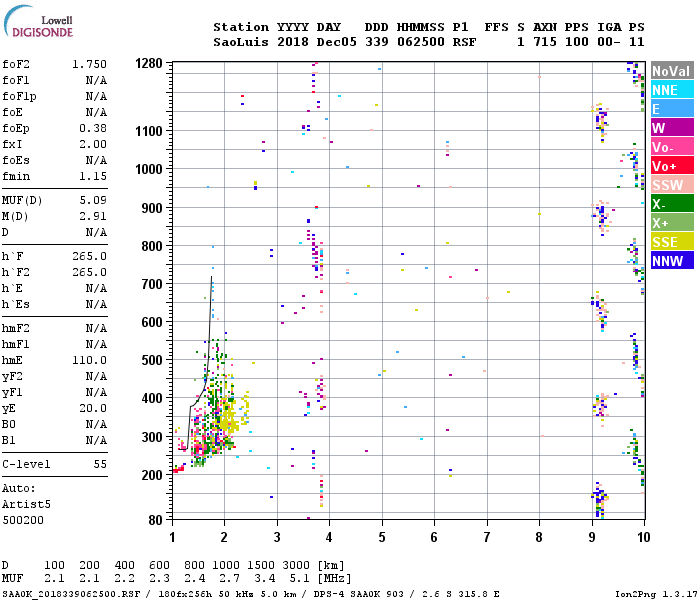
Task: Click the h`F value 265.0
Action: coord(89,256)
